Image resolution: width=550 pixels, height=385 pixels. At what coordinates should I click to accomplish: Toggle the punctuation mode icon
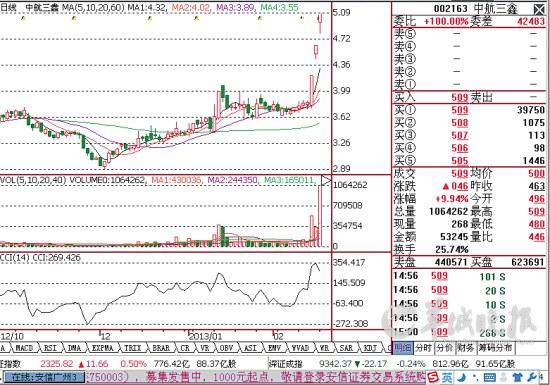pos(475,378)
